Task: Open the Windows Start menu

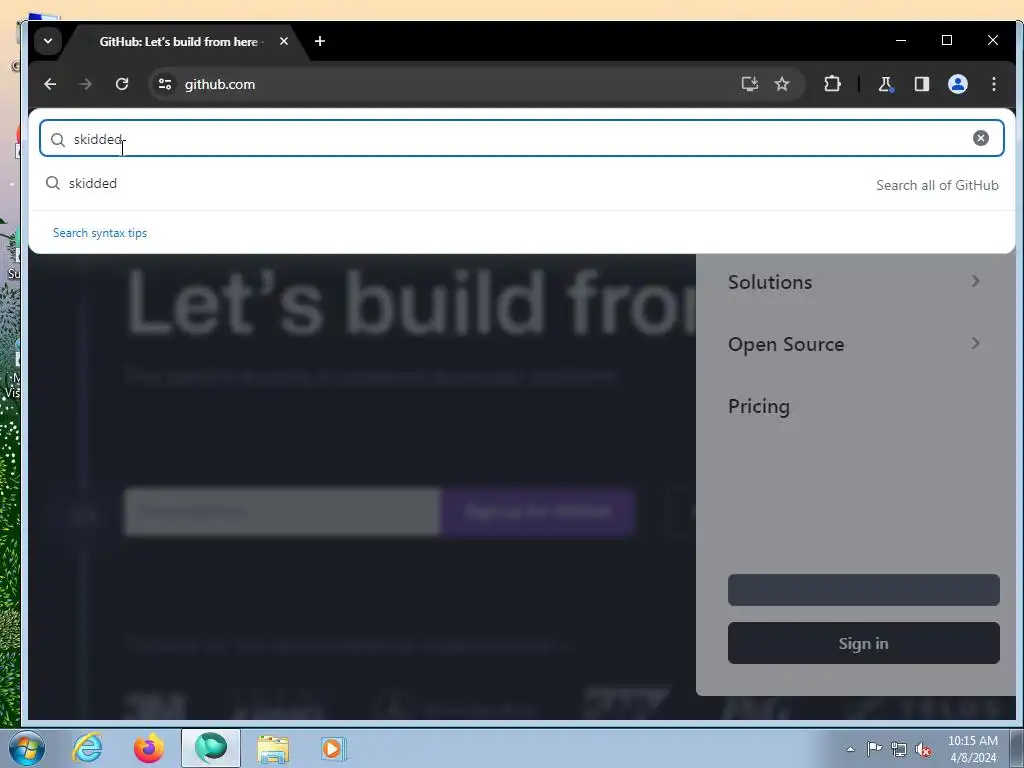Action: pyautogui.click(x=27, y=748)
